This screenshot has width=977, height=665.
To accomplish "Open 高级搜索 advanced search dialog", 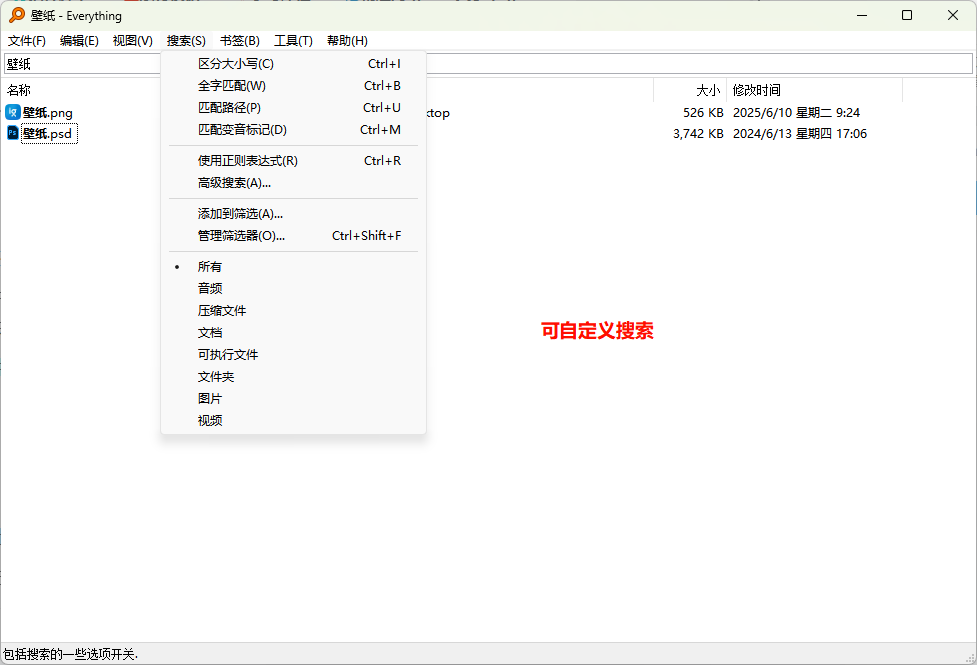I will [234, 183].
